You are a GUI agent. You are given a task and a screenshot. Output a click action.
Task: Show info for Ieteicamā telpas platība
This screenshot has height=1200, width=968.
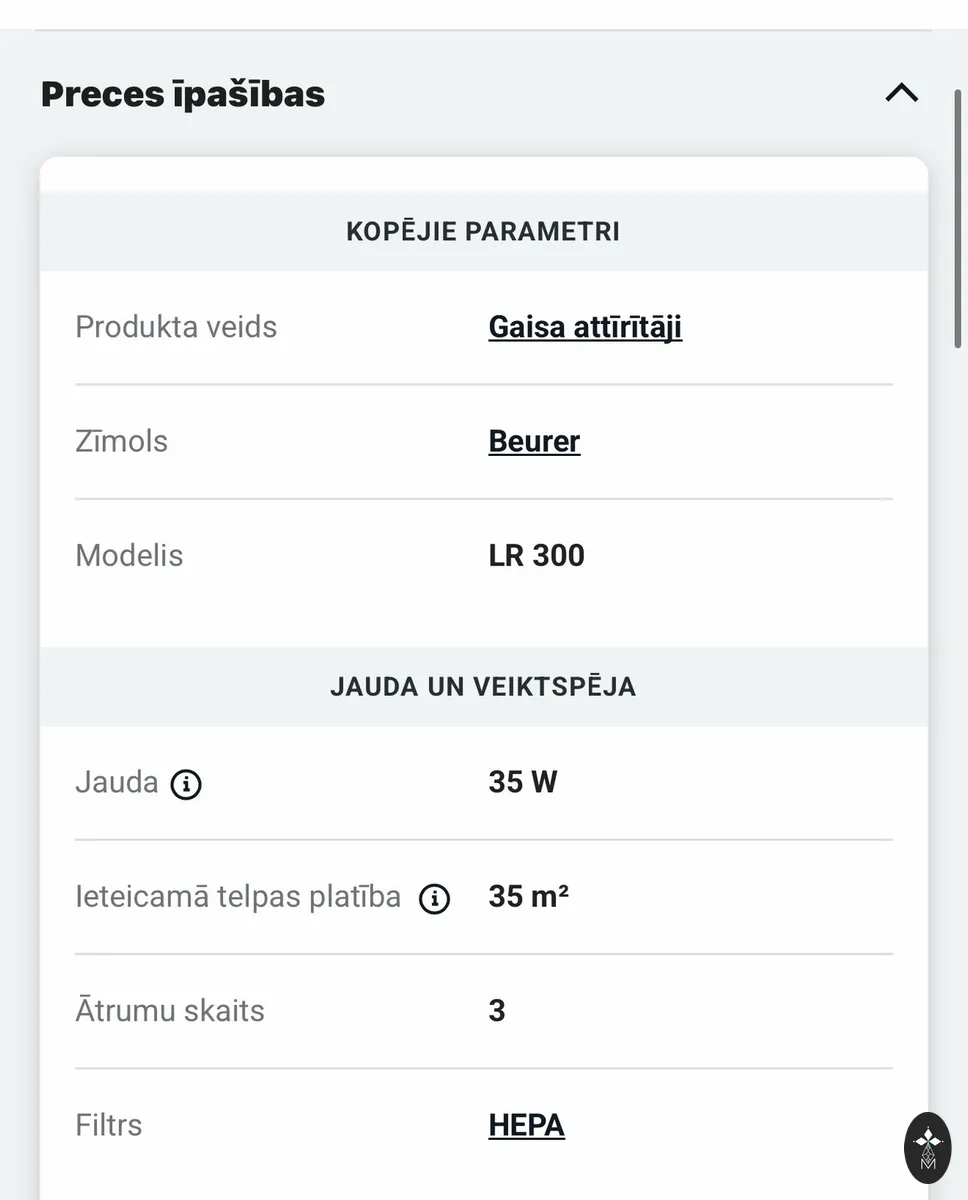[434, 899]
